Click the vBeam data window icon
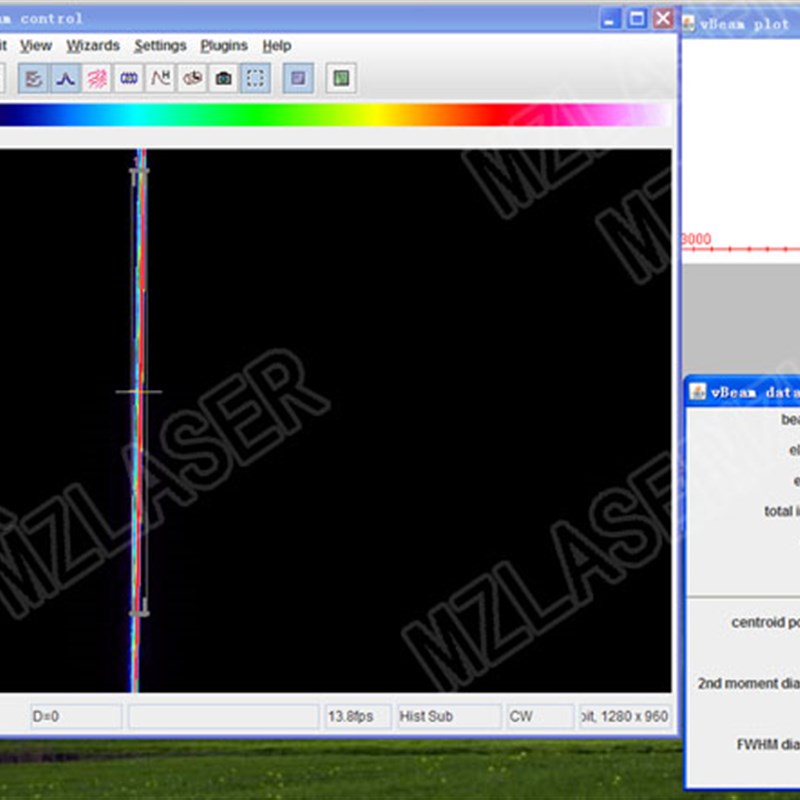This screenshot has height=800, width=800. click(697, 392)
